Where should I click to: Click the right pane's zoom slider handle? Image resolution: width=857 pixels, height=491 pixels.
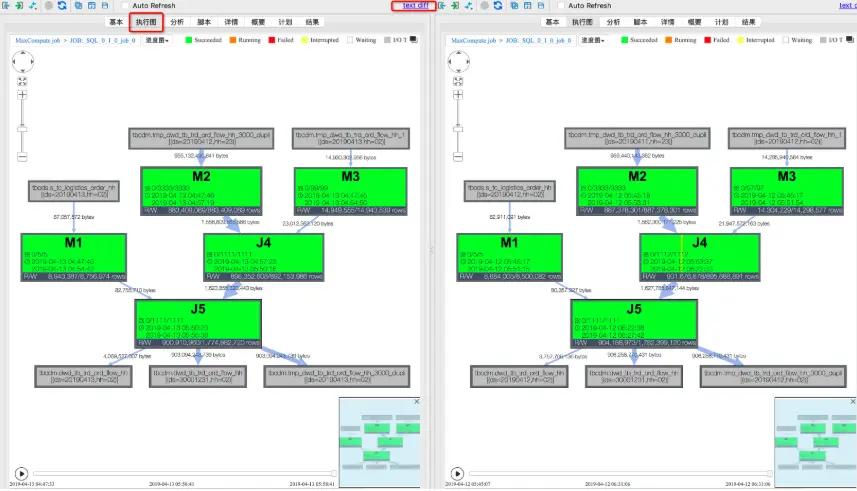[458, 128]
